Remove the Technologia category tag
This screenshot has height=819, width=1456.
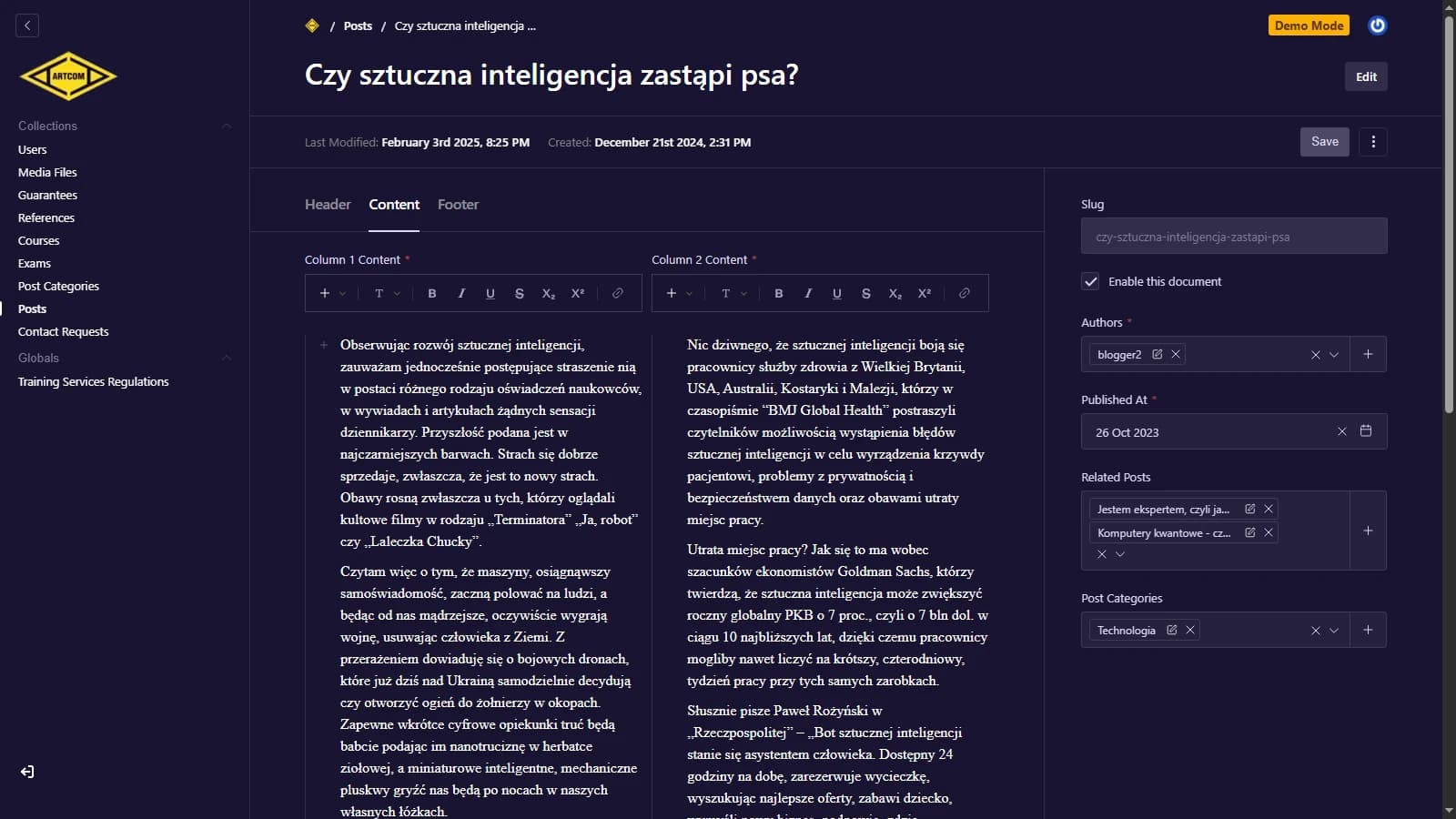click(1189, 630)
